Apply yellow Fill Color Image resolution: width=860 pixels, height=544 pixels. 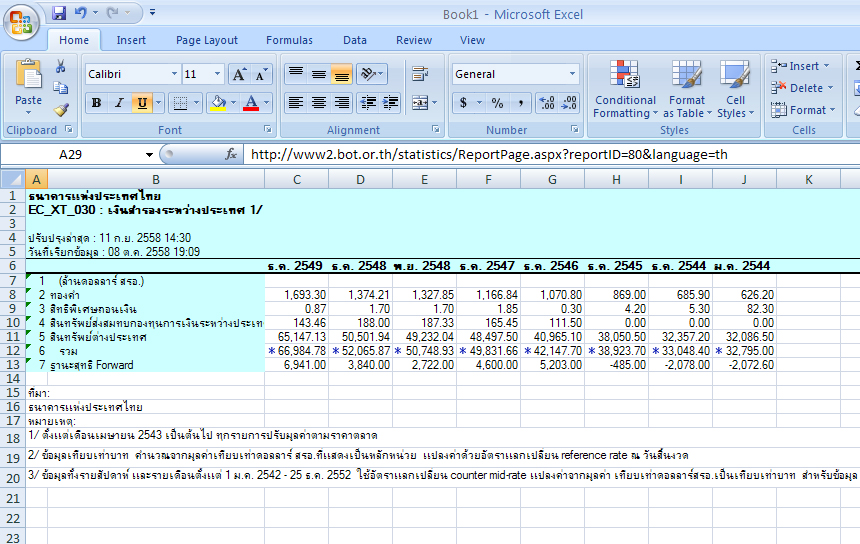click(218, 103)
